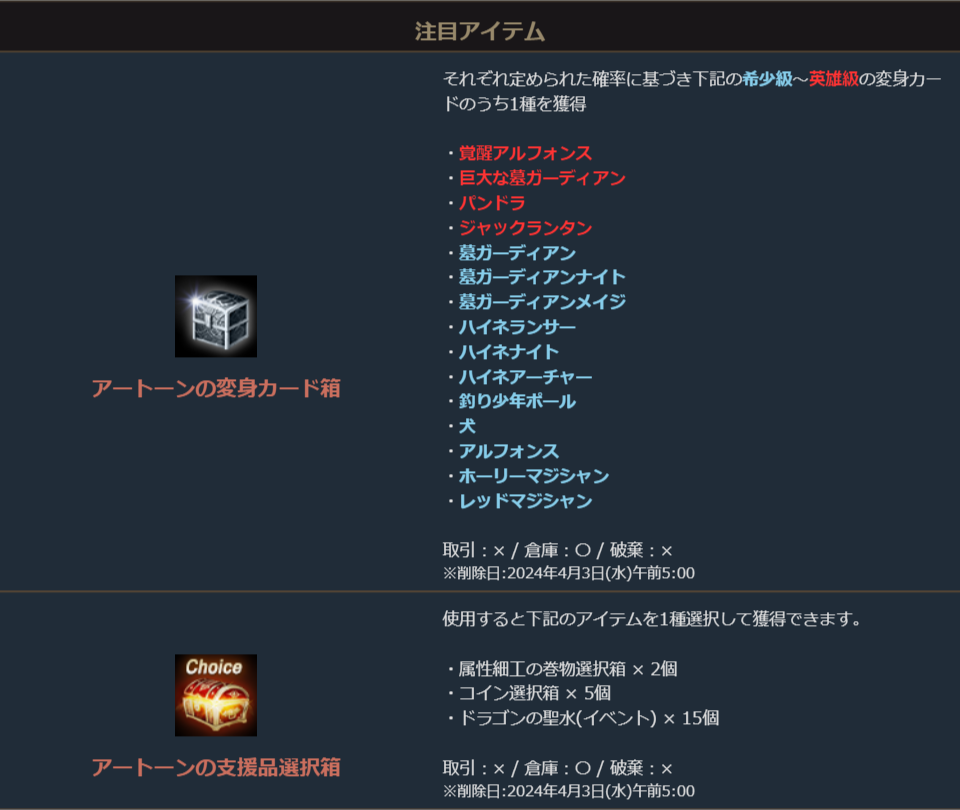
Task: Click 覚醒アルフォンス in the card list
Action: [x=525, y=152]
